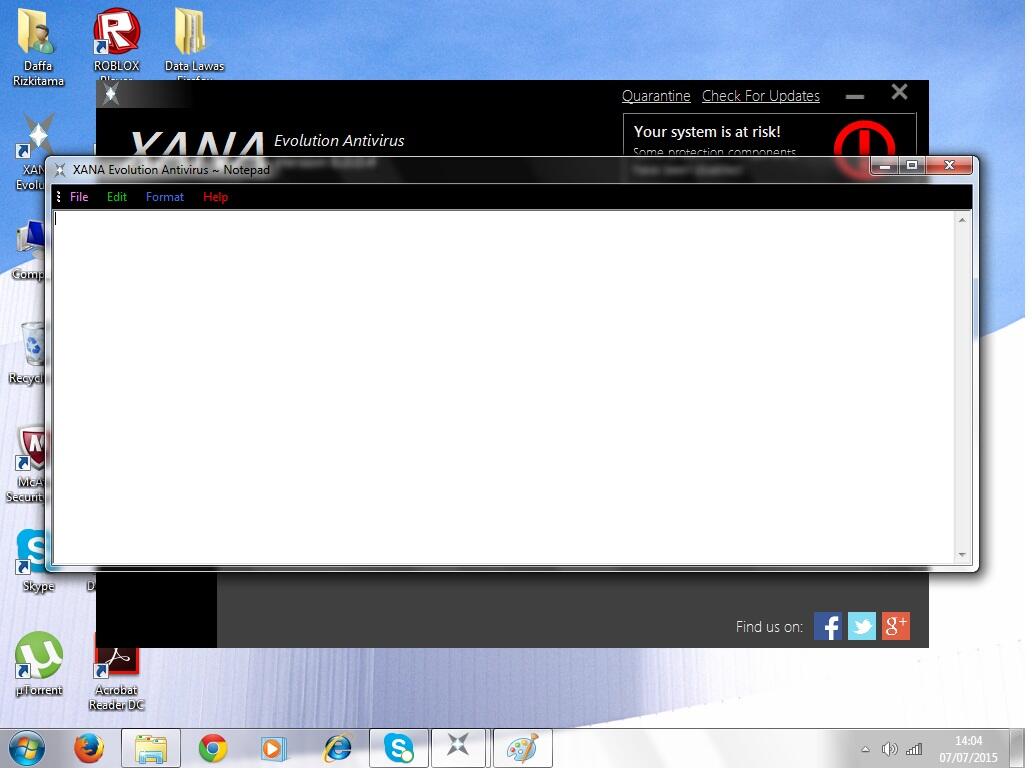Select the Data Lawas Firefox folder
1032x784 pixels.
[194, 44]
